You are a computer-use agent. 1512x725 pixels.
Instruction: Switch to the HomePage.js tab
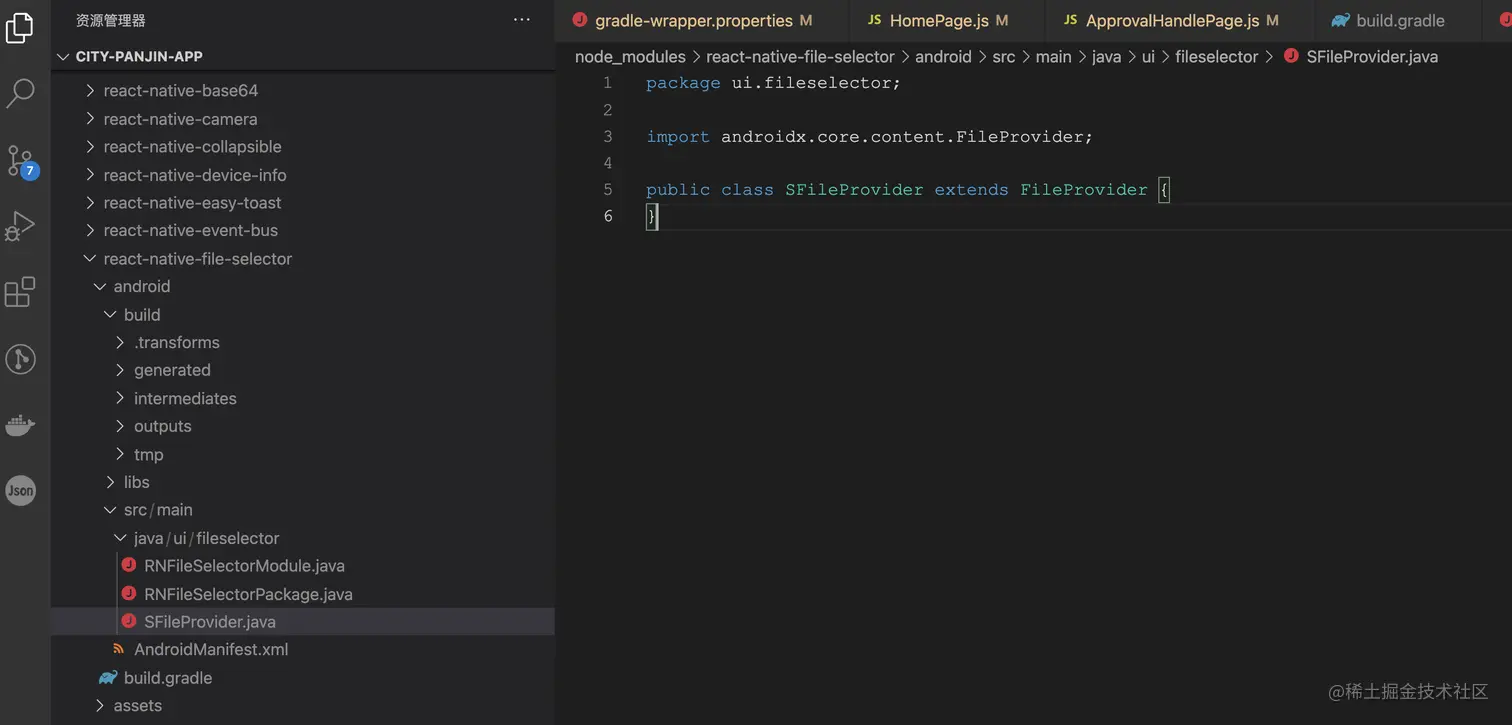[x=937, y=20]
